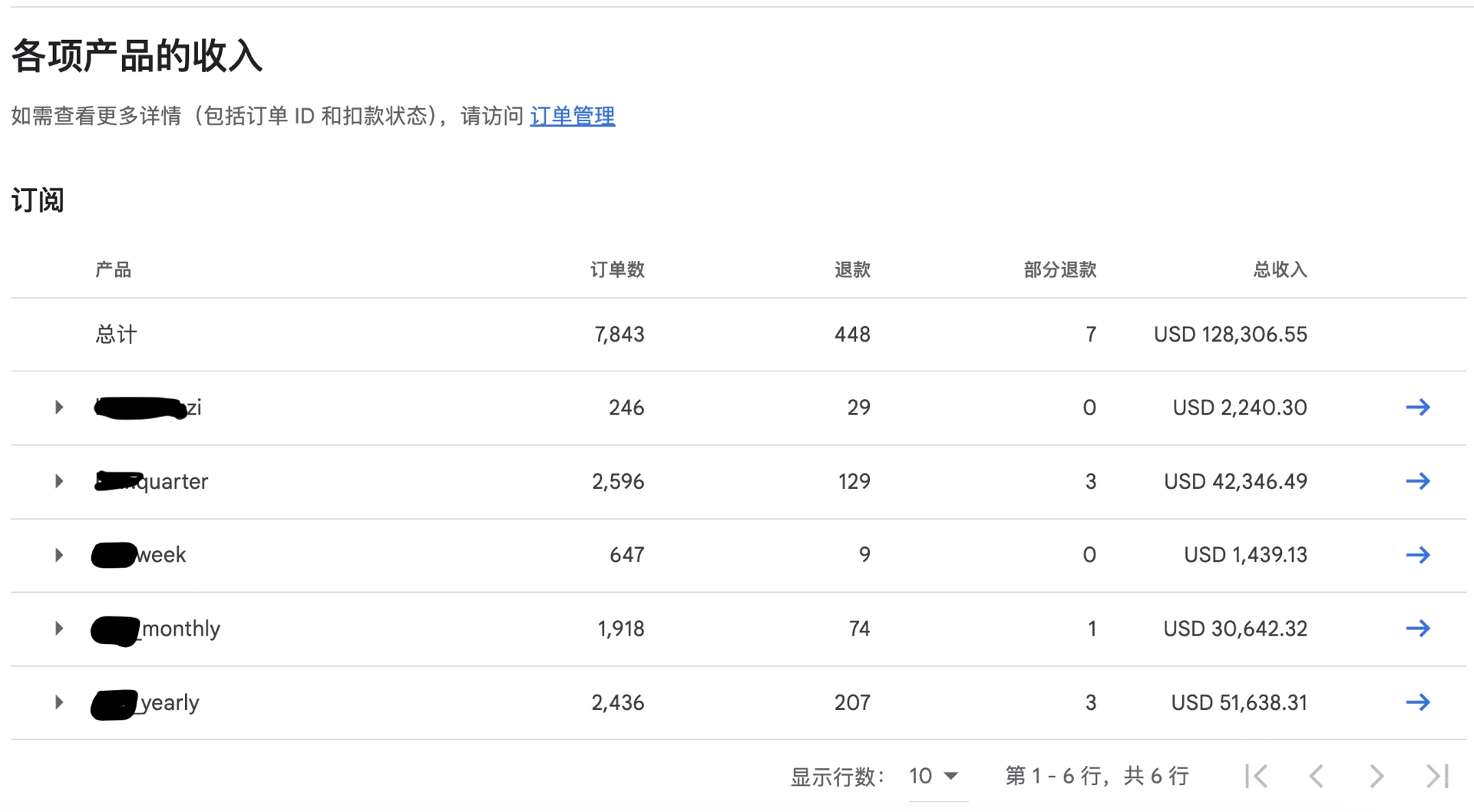1474x812 pixels.
Task: Go to the previous page of the table
Action: click(1317, 776)
